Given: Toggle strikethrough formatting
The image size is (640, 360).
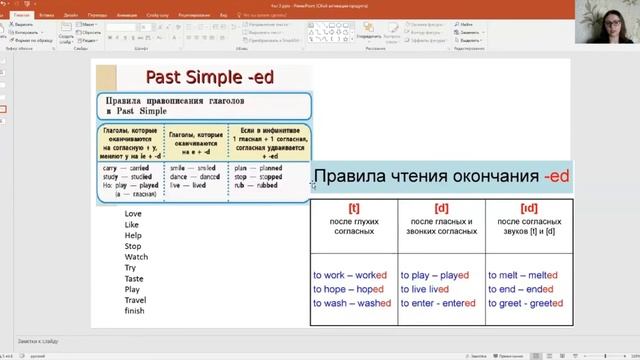Looking at the screenshot, I should coord(140,38).
